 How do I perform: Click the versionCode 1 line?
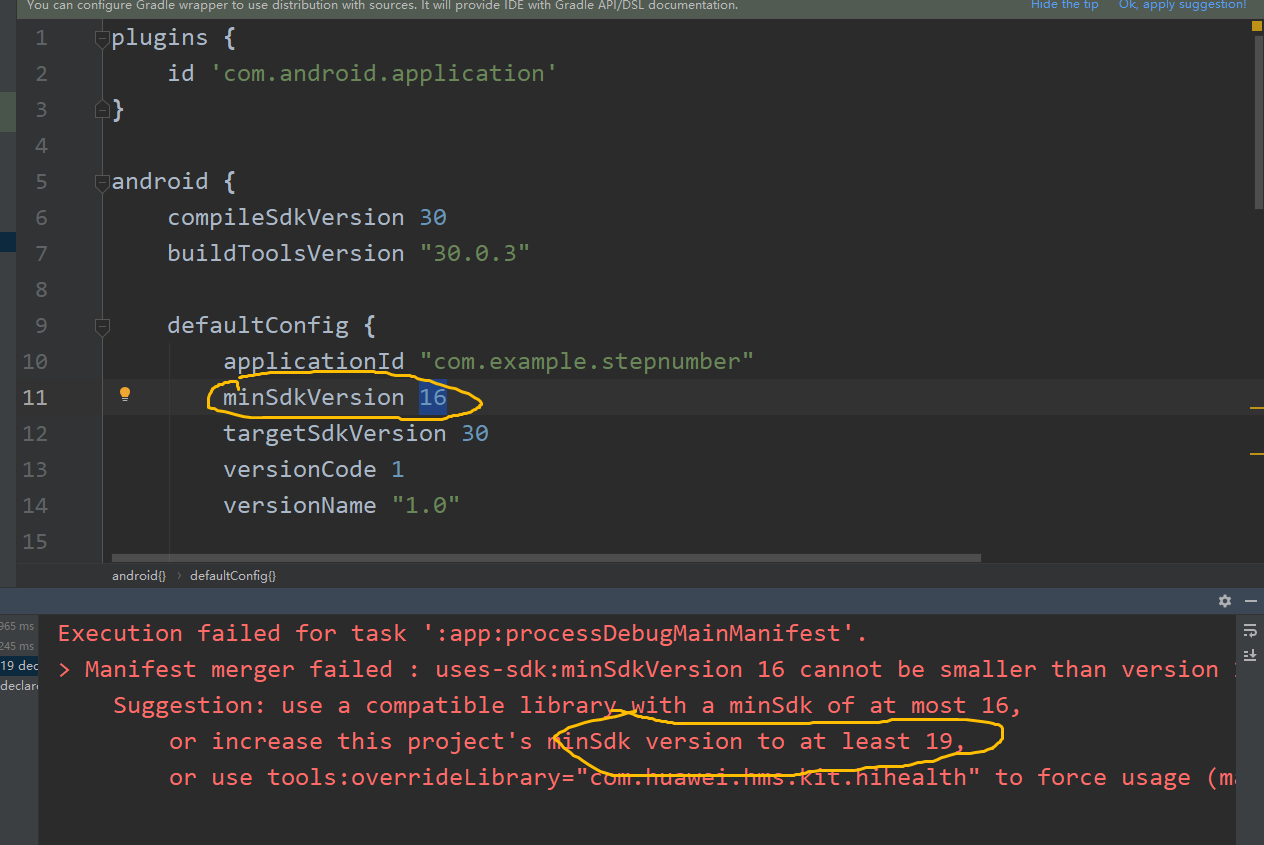(314, 469)
